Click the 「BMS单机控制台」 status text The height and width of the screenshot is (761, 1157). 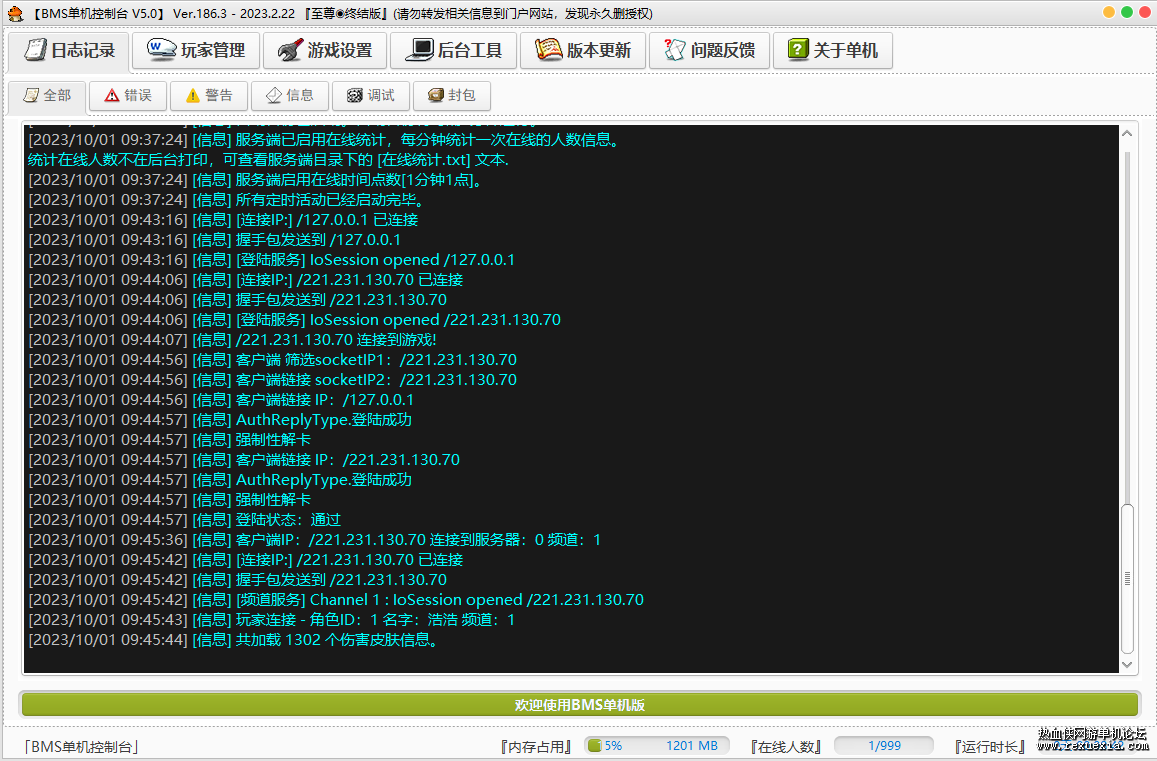pyautogui.click(x=81, y=746)
